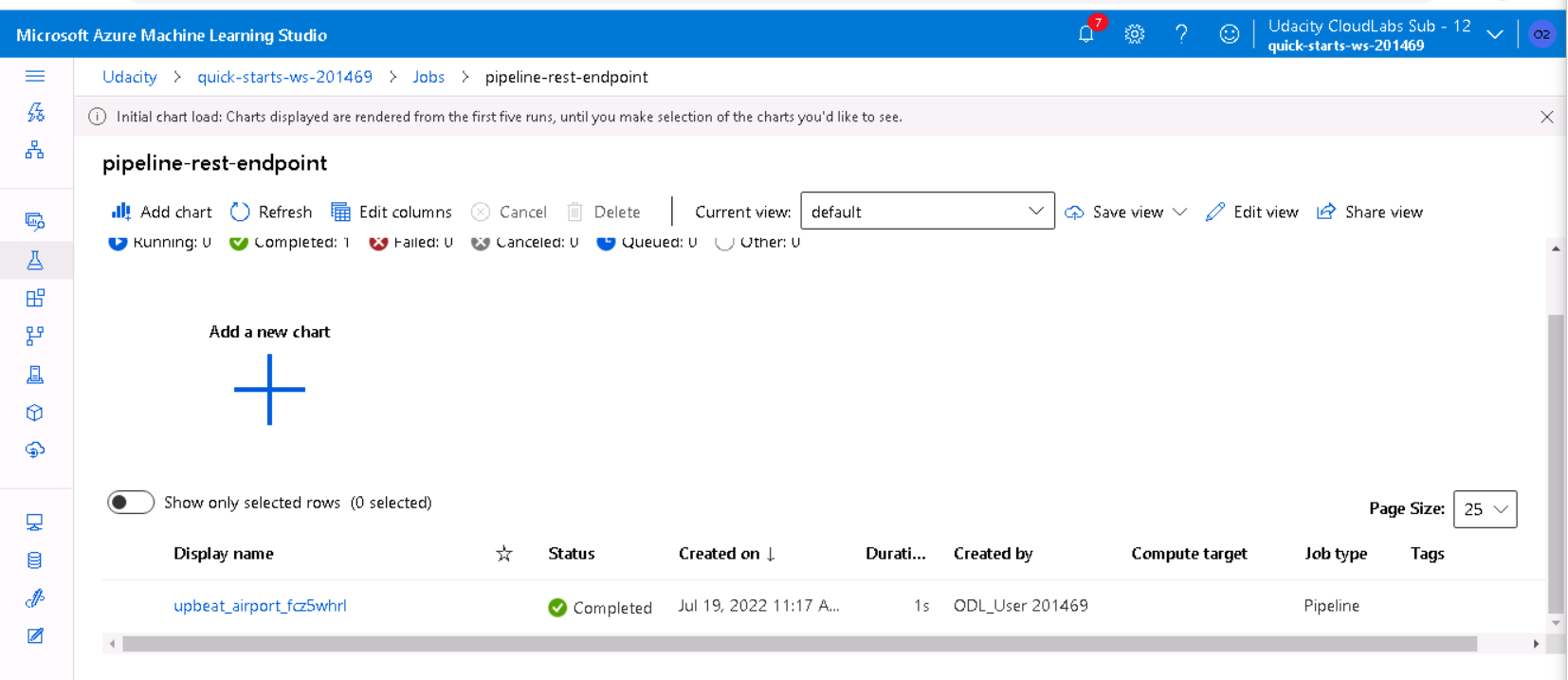Click Save view button
This screenshot has height=680, width=1568.
1115,211
